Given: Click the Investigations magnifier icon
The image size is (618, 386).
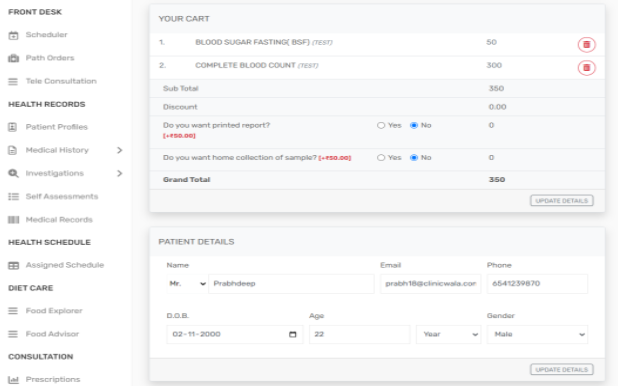Looking at the screenshot, I should [13, 173].
